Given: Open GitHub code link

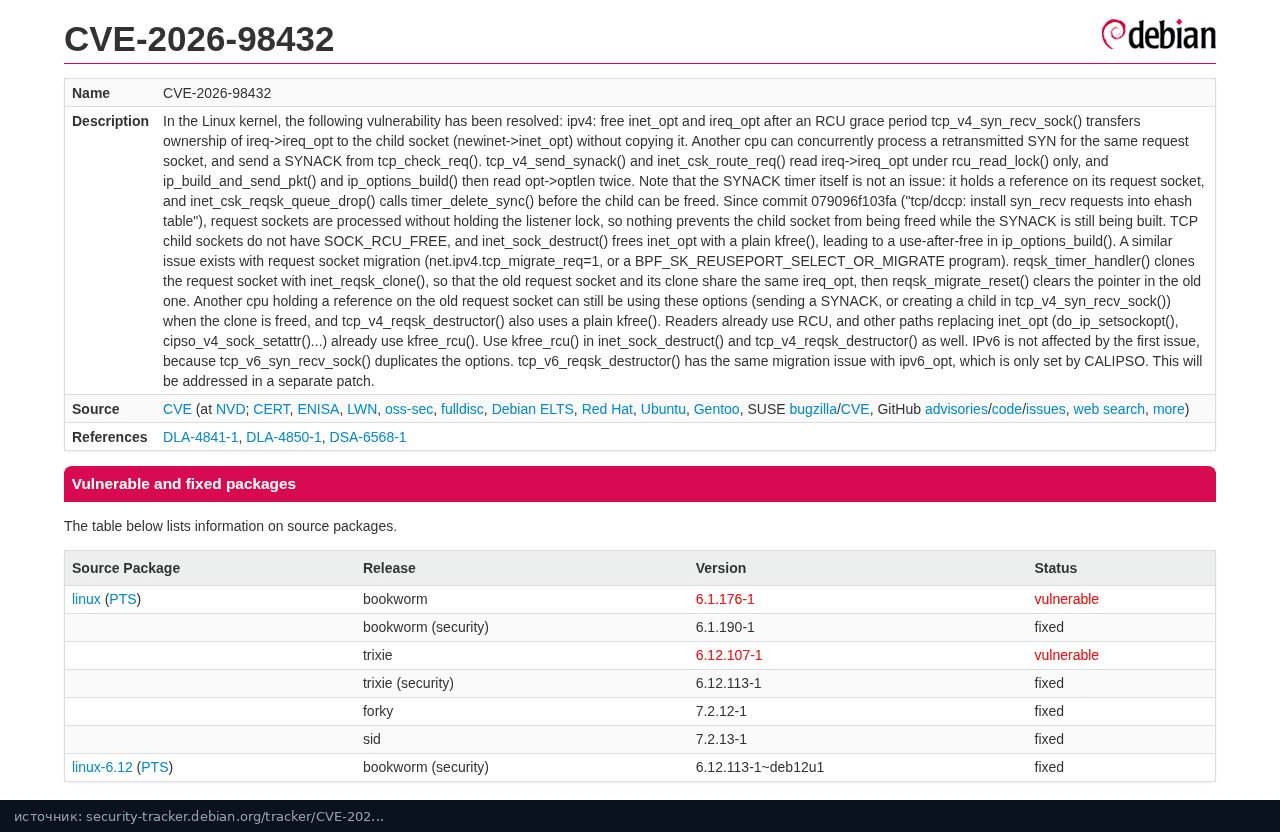Looking at the screenshot, I should point(1007,409).
